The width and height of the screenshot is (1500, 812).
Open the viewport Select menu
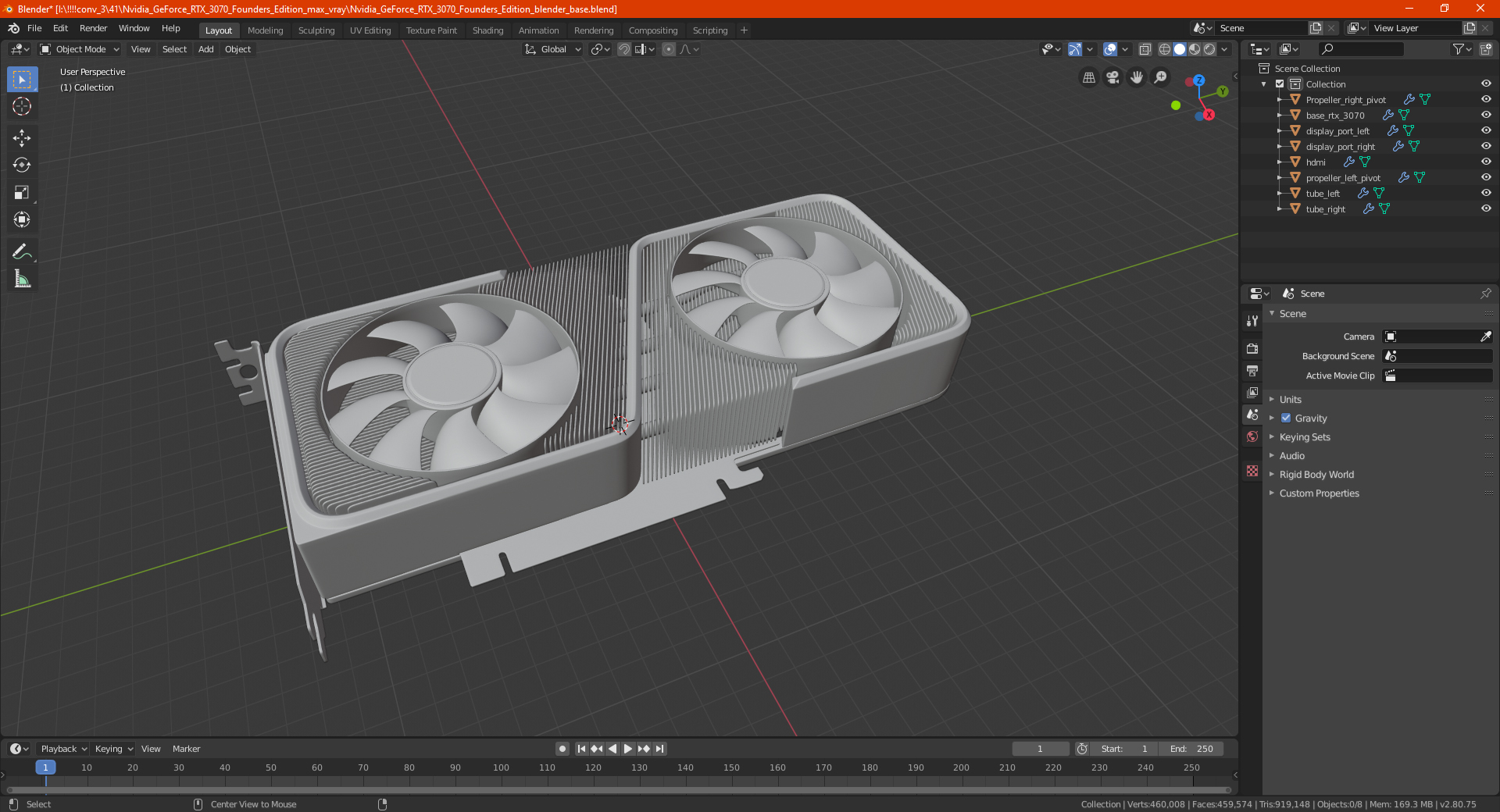(174, 49)
